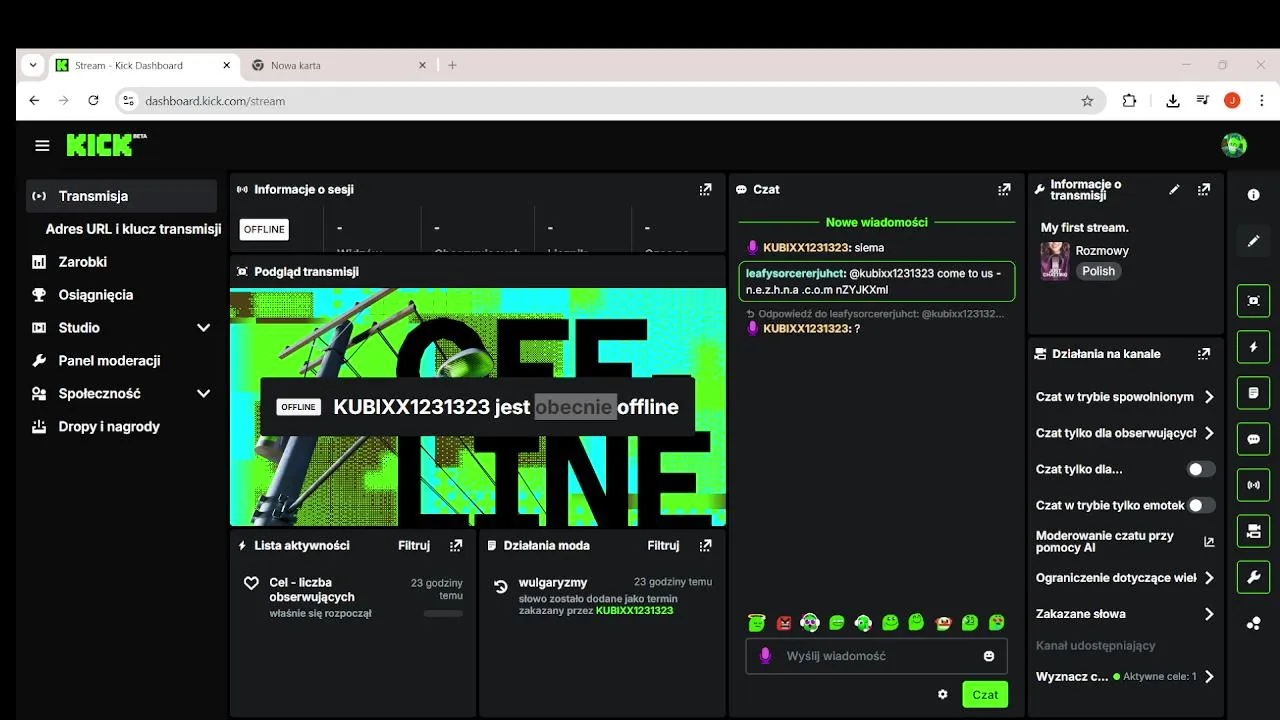Toggle the chat bubble icon in the right rail
The width and height of the screenshot is (1280, 720).
pyautogui.click(x=1253, y=439)
